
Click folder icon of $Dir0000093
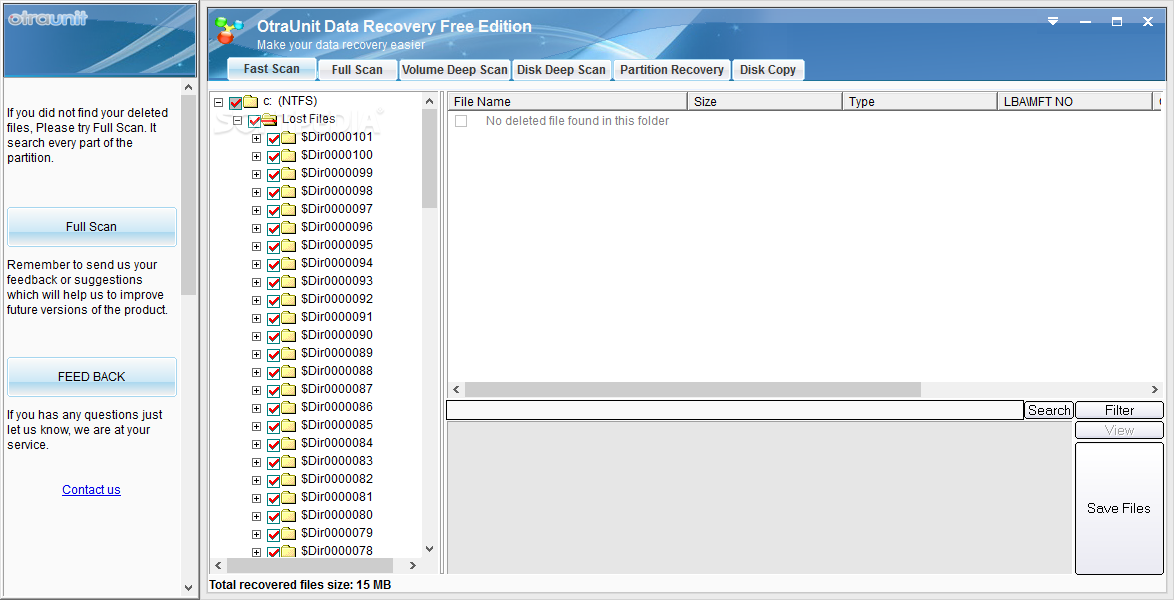(x=289, y=281)
